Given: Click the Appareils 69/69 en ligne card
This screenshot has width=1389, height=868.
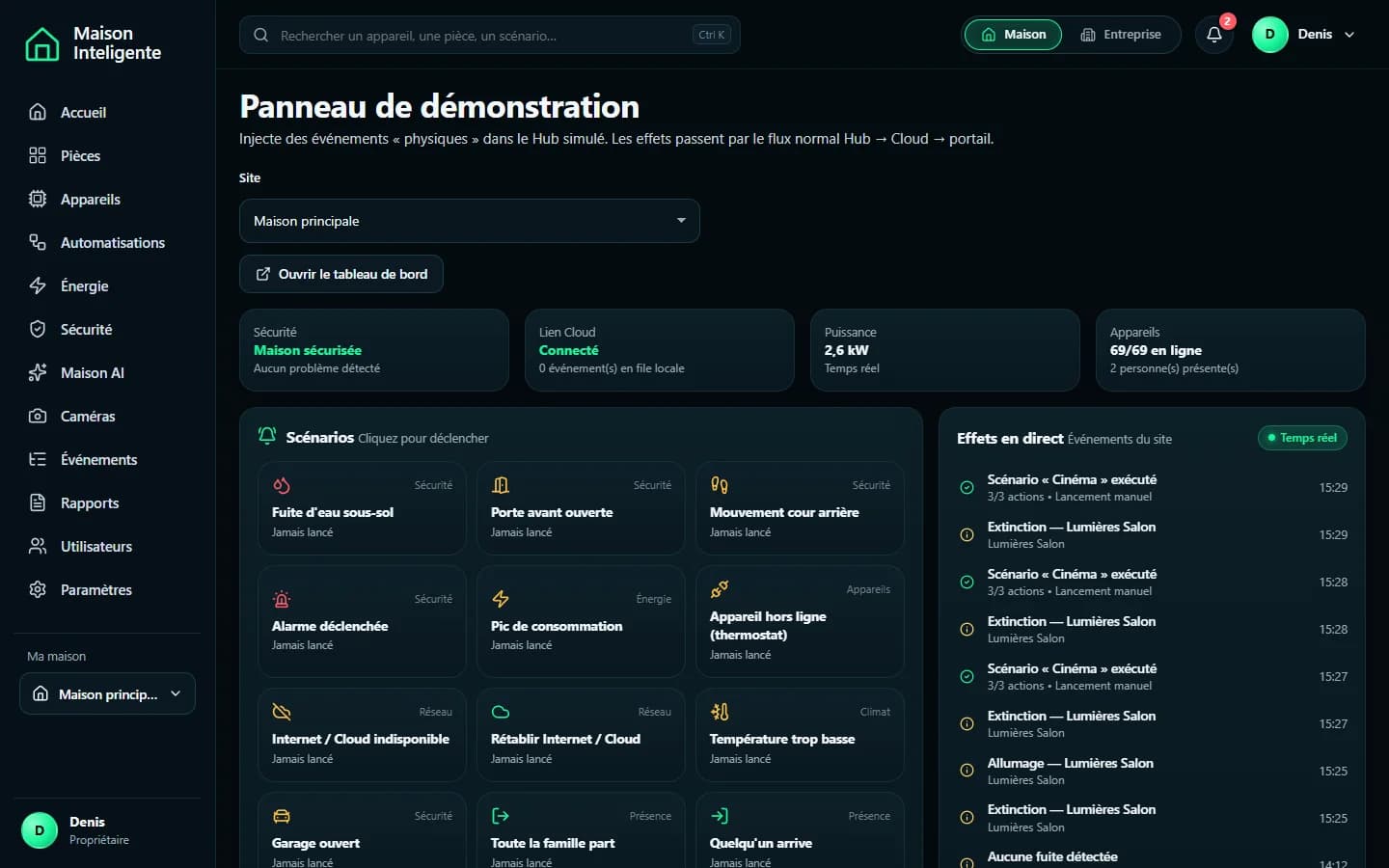Looking at the screenshot, I should click(x=1231, y=350).
